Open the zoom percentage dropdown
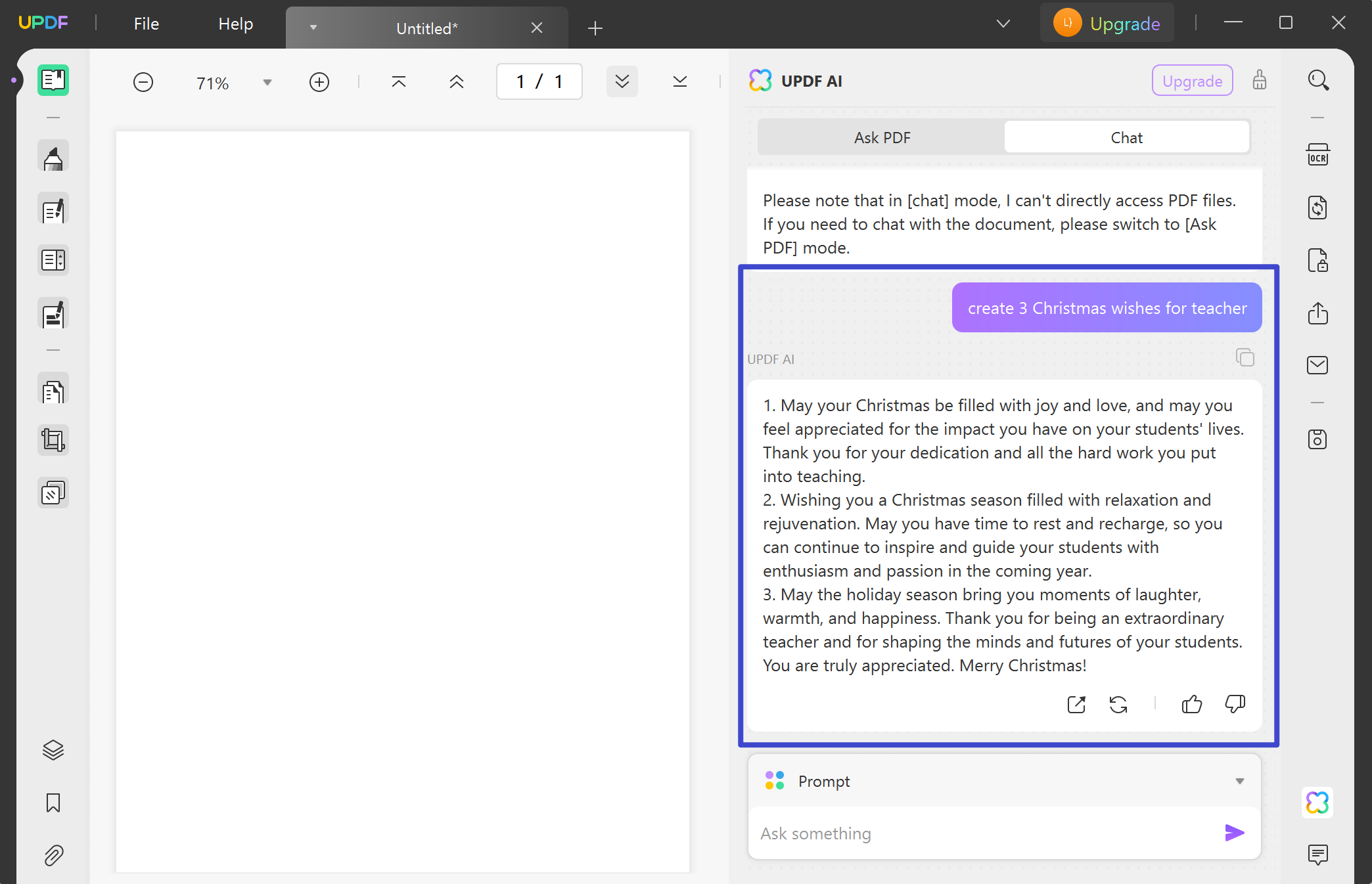1372x884 pixels. click(267, 83)
